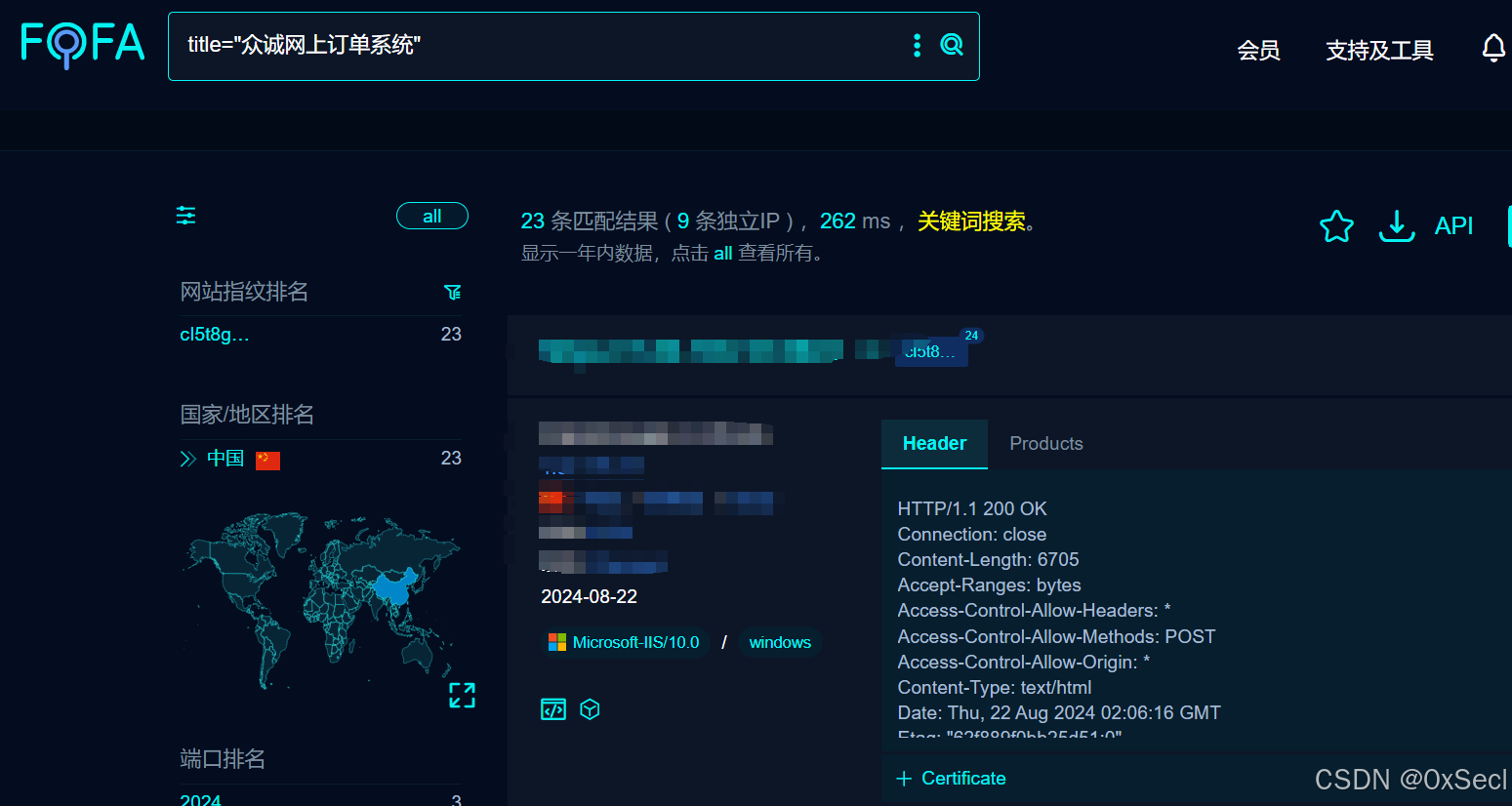The width and height of the screenshot is (1512, 806).
Task: Star this search as favorite
Action: coord(1335,225)
